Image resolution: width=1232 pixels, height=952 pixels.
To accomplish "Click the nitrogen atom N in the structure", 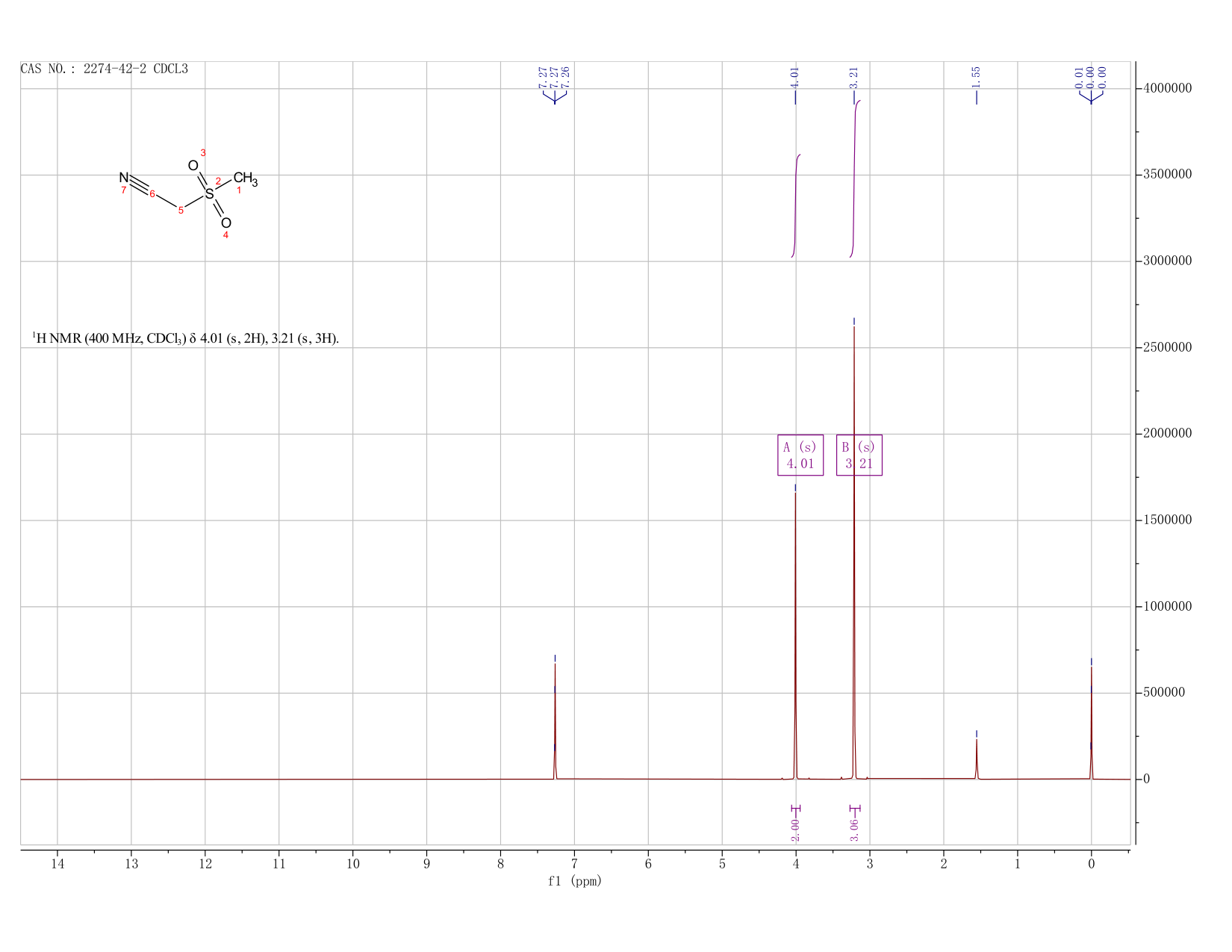I will pos(124,178).
